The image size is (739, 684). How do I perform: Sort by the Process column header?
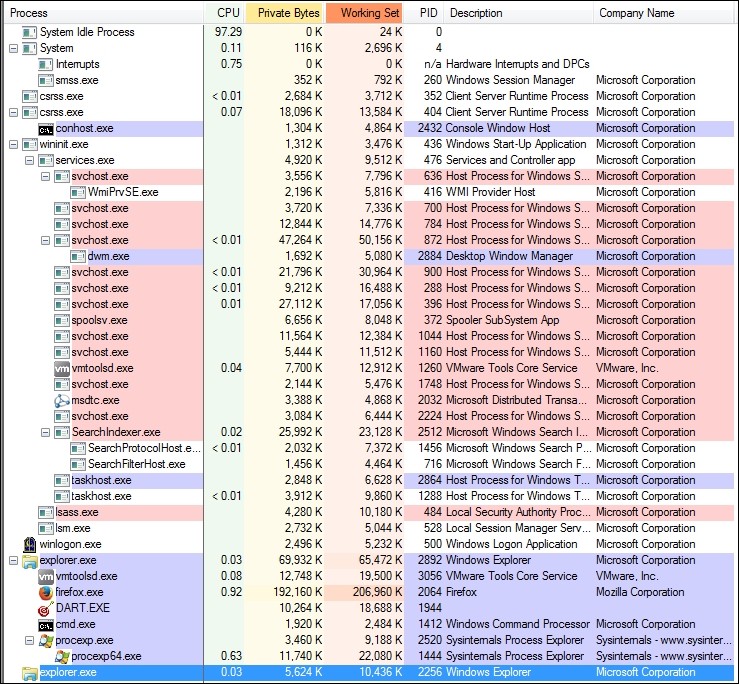coord(104,13)
